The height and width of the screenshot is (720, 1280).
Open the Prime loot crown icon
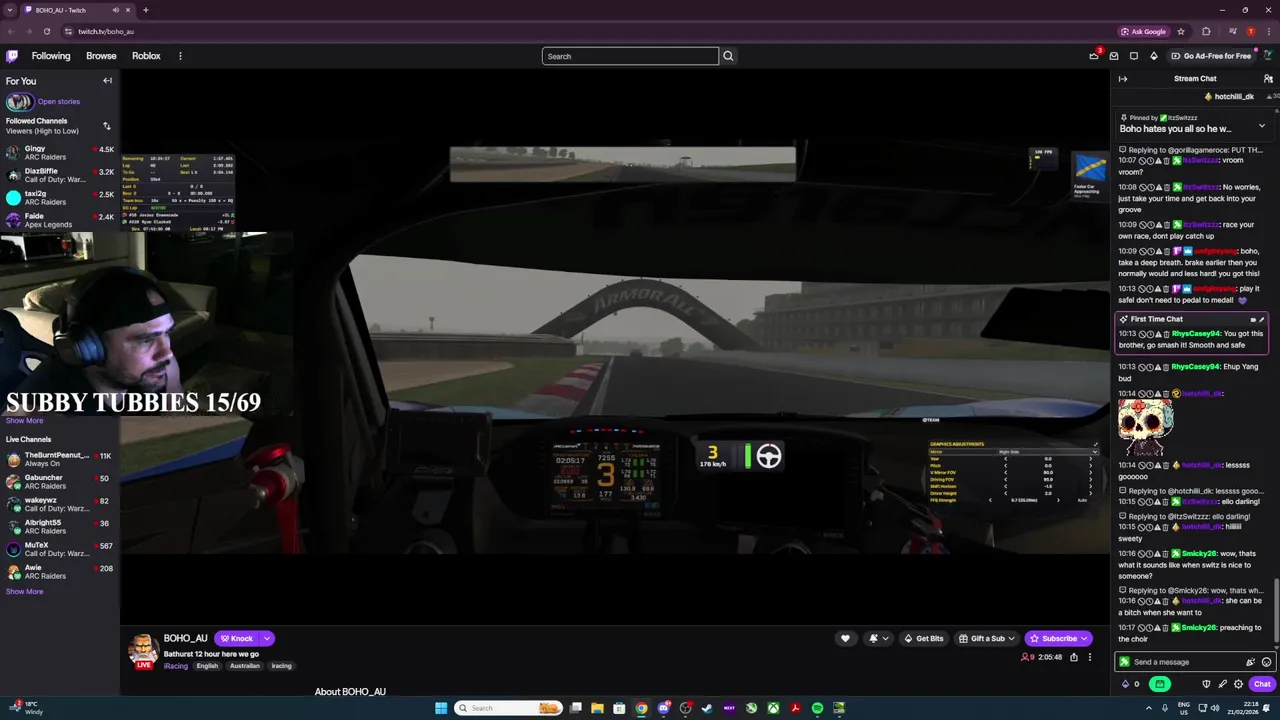1094,56
